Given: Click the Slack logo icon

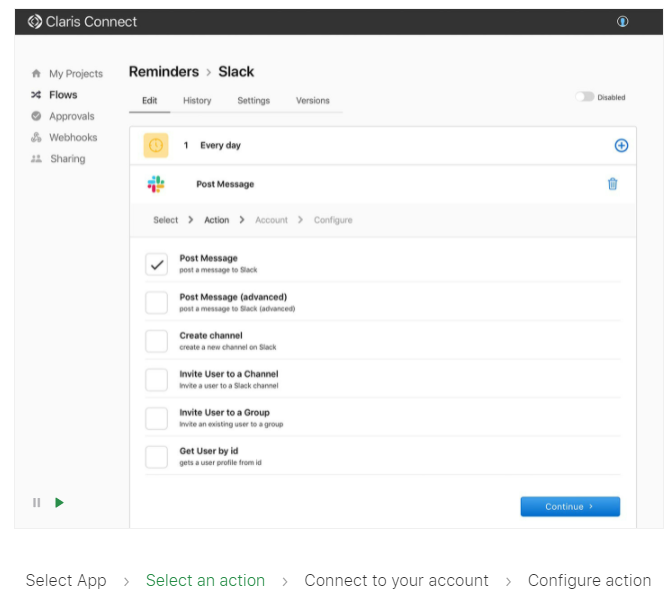Looking at the screenshot, I should point(156,184).
